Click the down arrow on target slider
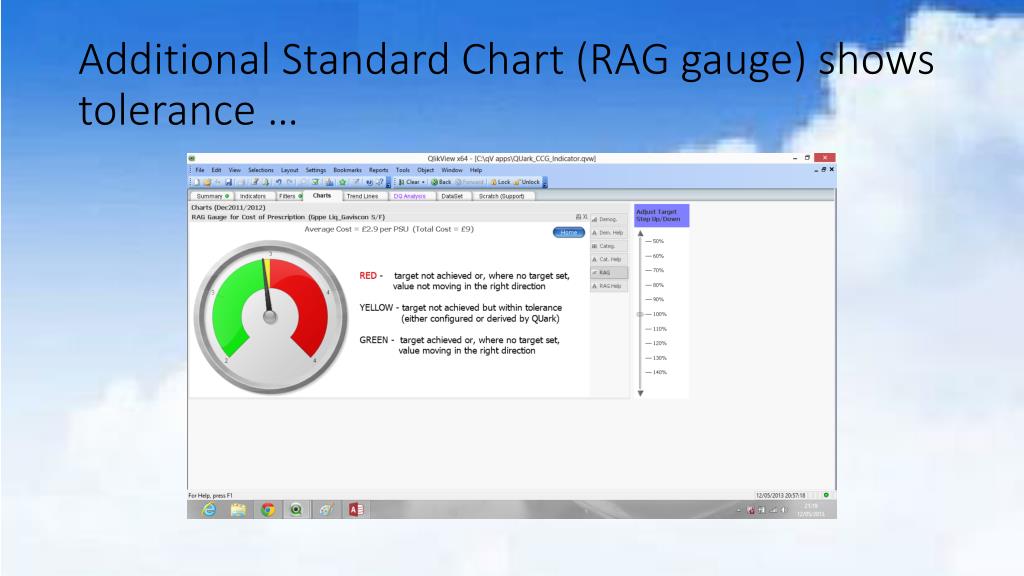 pos(641,393)
